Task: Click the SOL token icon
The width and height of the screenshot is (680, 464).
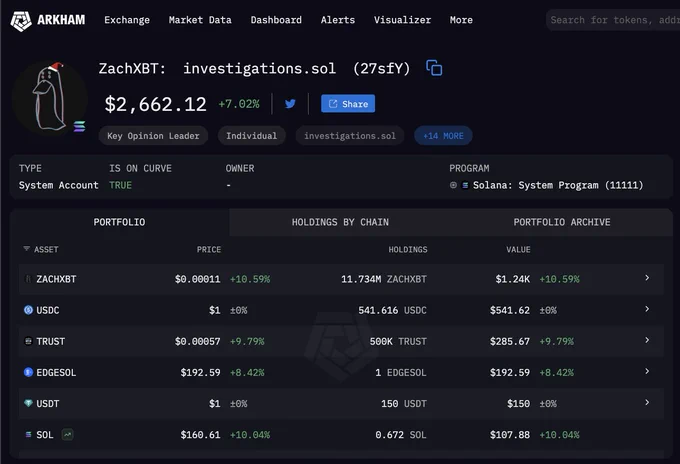Action: pyautogui.click(x=28, y=435)
